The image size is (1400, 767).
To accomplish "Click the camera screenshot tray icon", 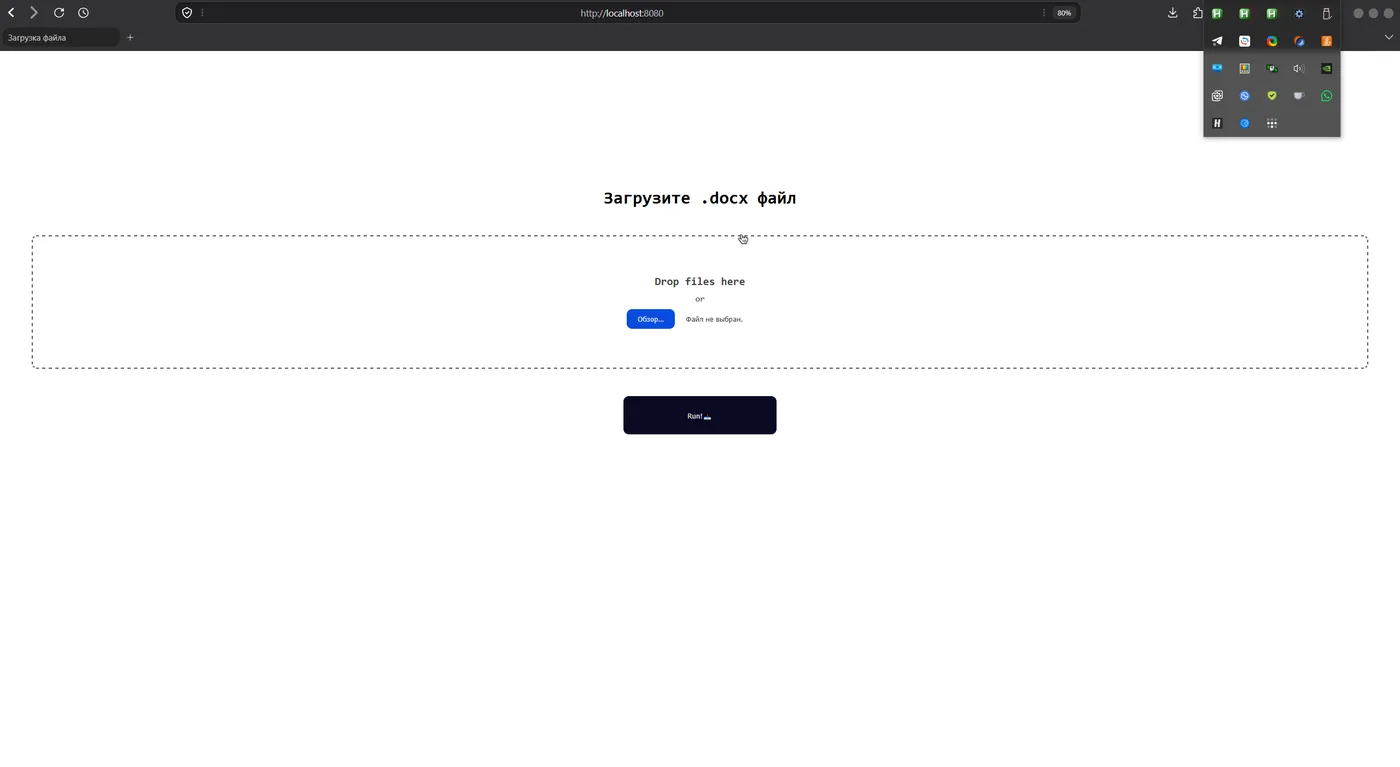I will tap(1217, 96).
